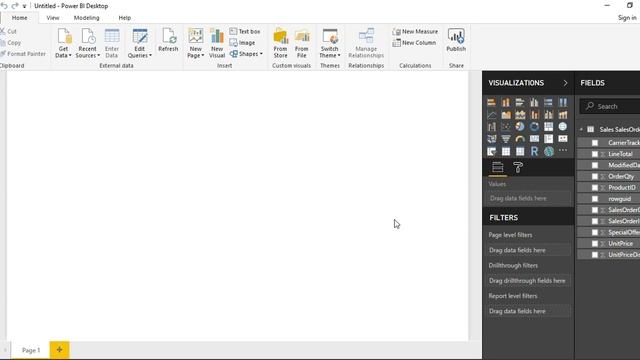The width and height of the screenshot is (640, 360).
Task: Select the donut chart visualization
Action: 534,127
